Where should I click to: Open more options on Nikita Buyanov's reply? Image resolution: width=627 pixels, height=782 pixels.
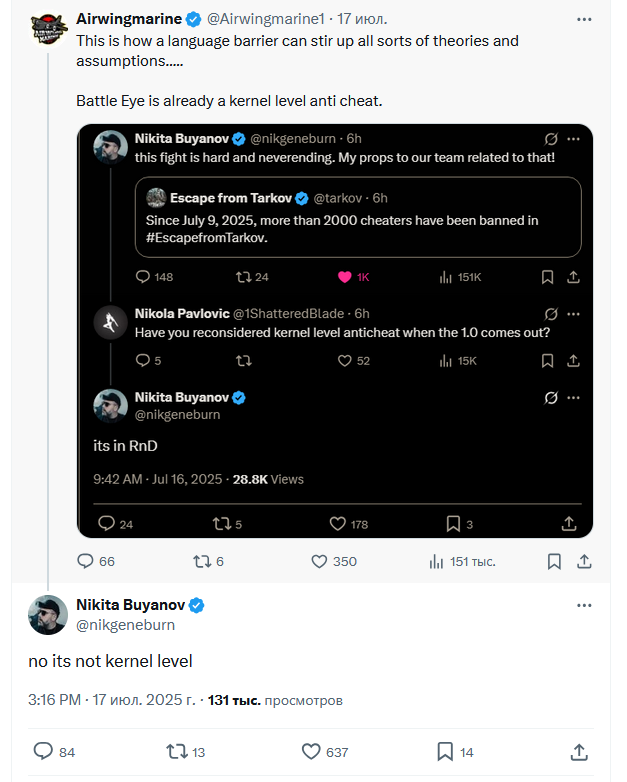click(x=584, y=605)
